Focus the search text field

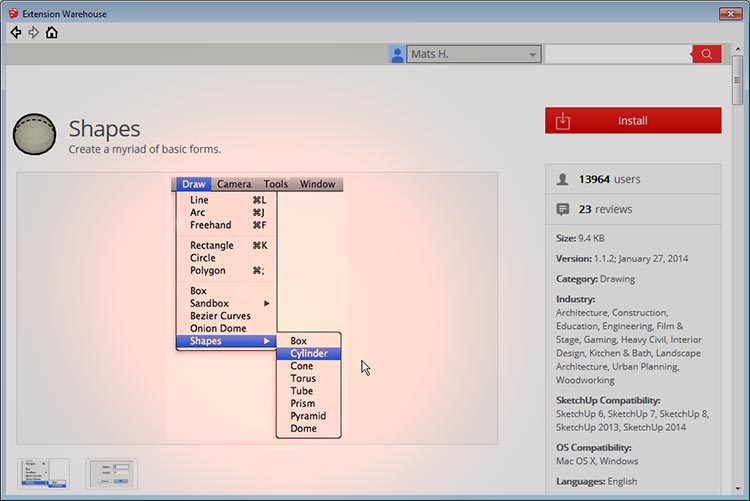click(618, 54)
